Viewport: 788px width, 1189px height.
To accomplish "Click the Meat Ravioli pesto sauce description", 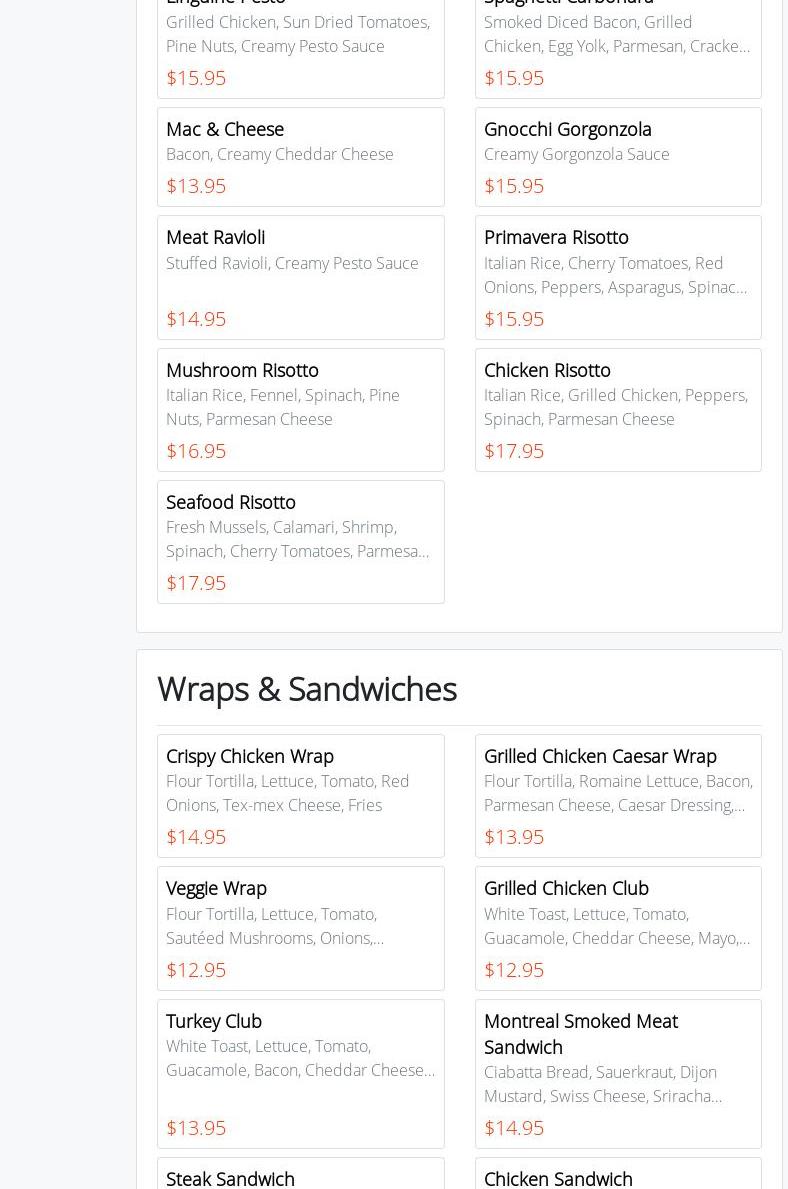I will click(x=292, y=263).
